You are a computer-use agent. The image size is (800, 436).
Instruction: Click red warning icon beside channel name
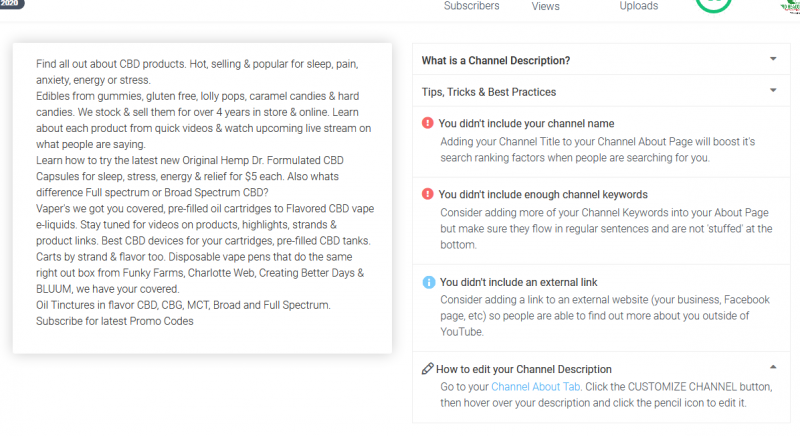[428, 124]
